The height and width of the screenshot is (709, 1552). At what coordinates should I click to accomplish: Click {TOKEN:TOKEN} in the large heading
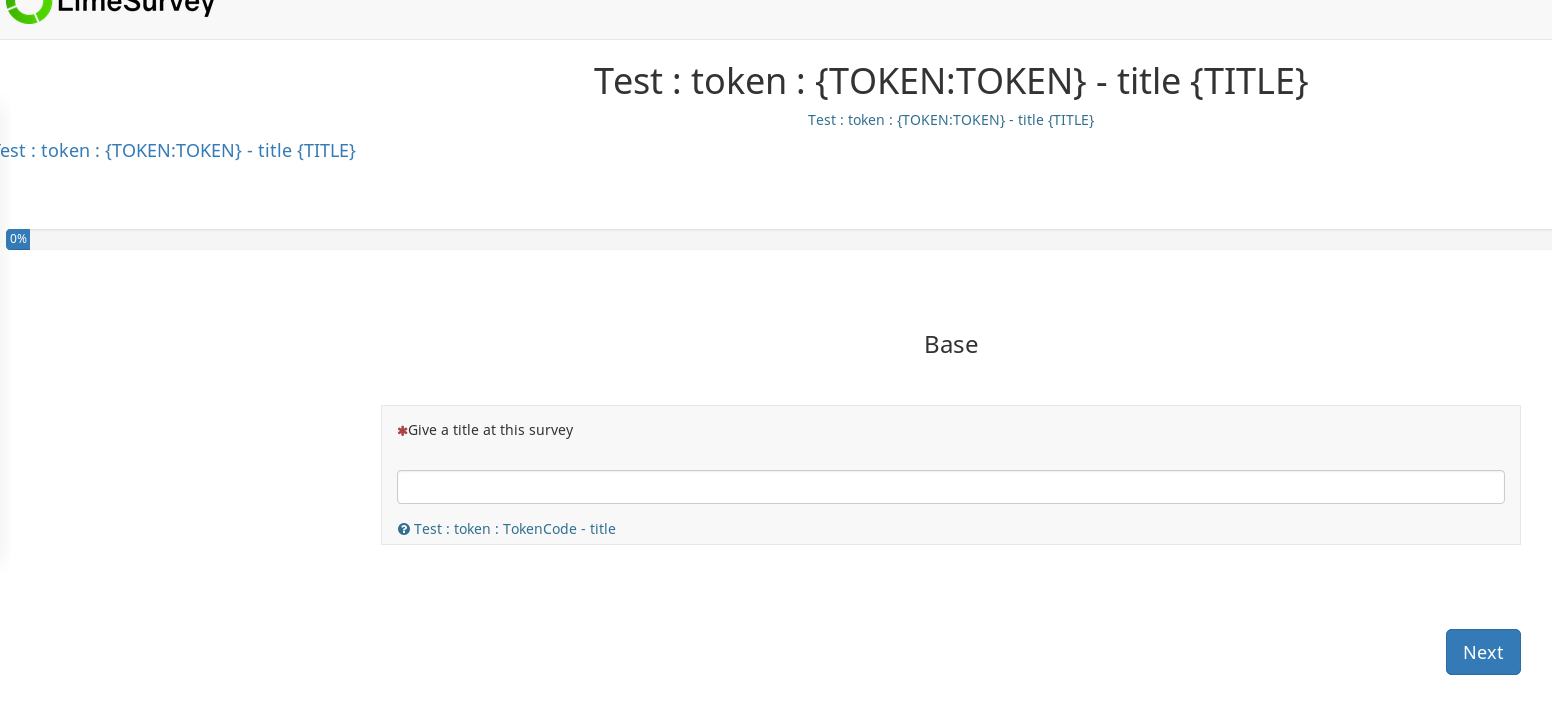[950, 81]
